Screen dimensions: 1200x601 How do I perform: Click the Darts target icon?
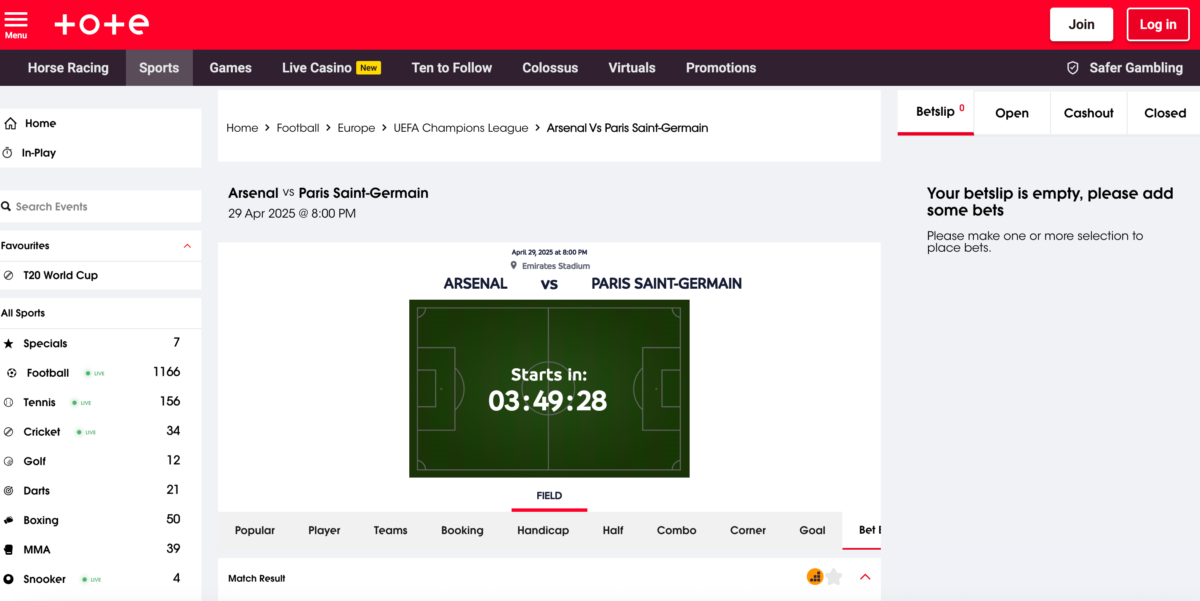click(x=9, y=491)
